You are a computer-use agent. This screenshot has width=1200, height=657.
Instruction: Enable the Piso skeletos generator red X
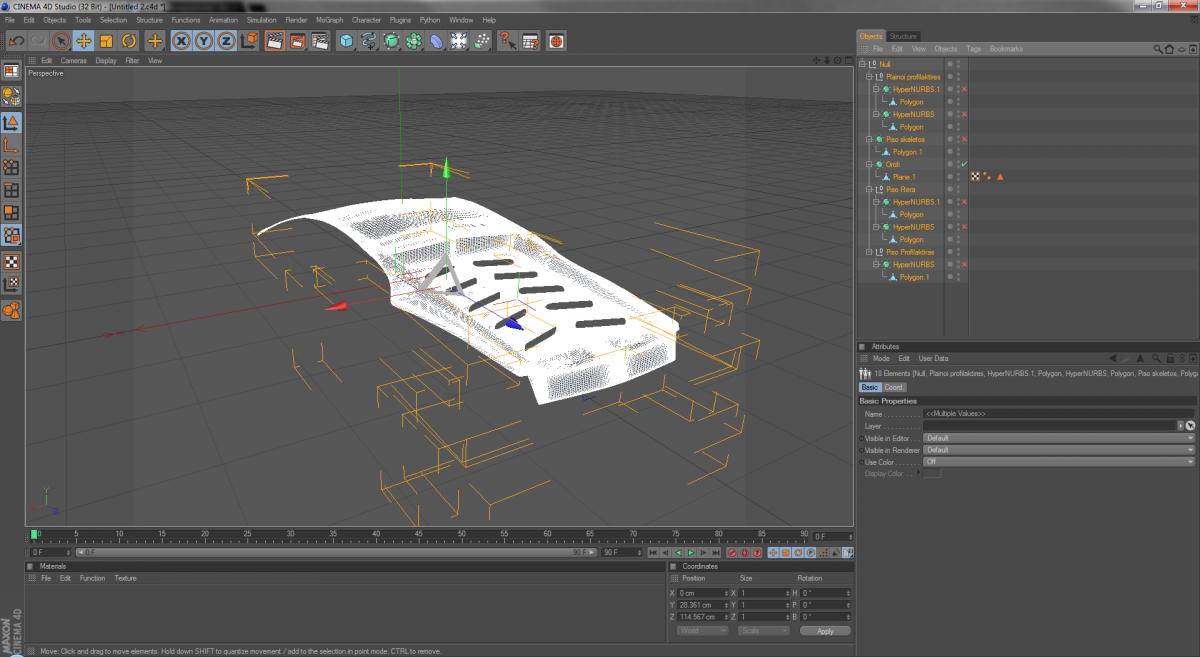coord(964,140)
